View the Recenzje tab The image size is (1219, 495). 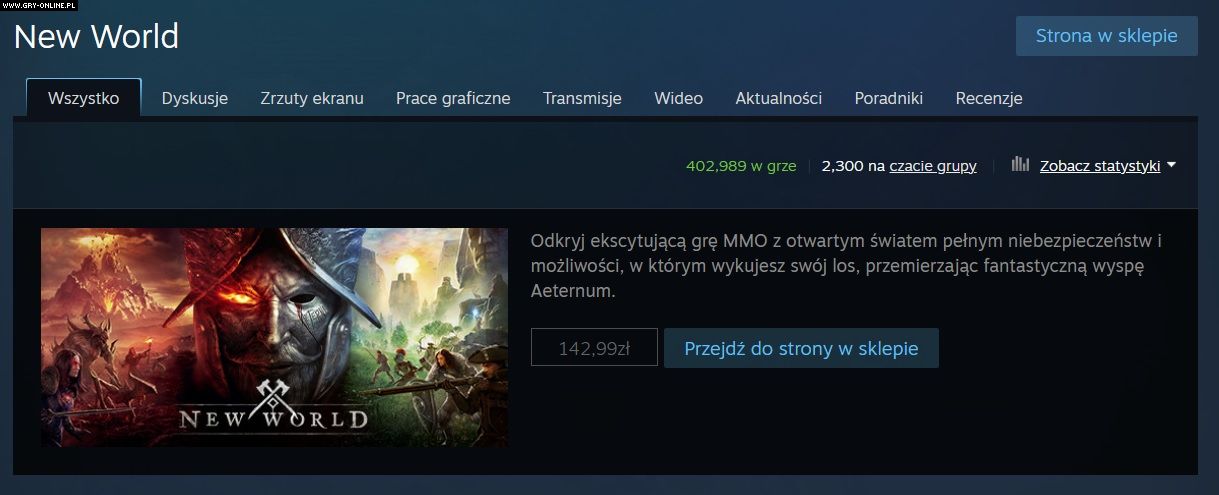tap(989, 98)
